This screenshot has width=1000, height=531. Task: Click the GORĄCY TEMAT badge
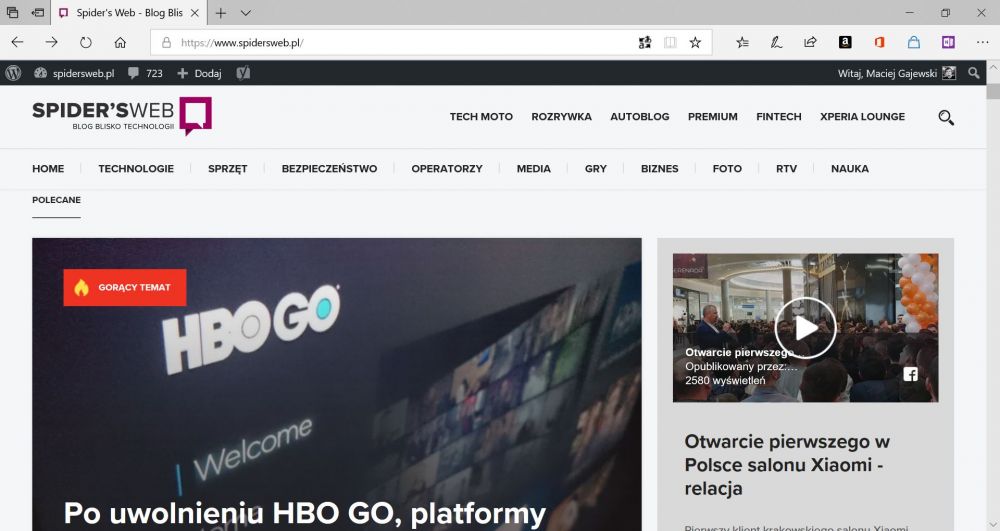point(124,287)
